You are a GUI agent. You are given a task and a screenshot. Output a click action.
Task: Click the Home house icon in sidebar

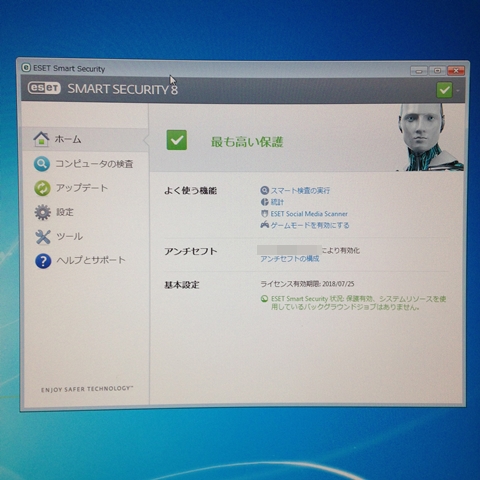point(41,139)
